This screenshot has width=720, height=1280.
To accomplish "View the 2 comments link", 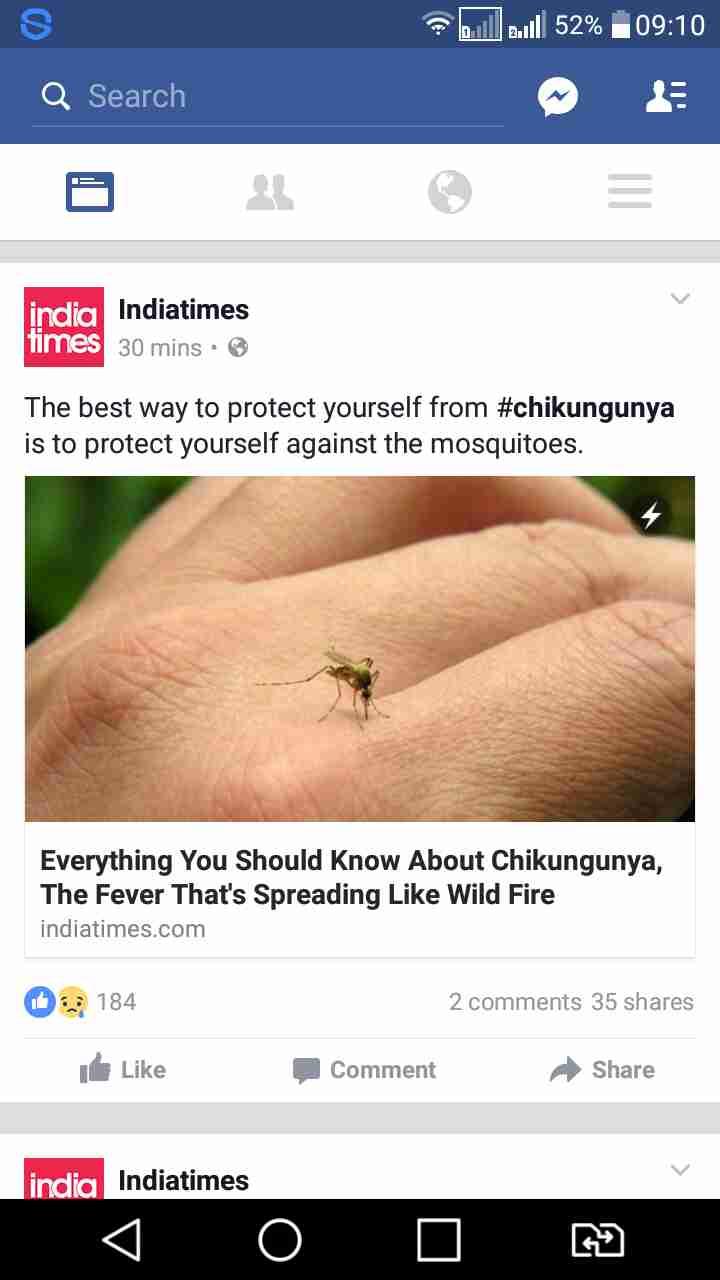I will tap(515, 1002).
